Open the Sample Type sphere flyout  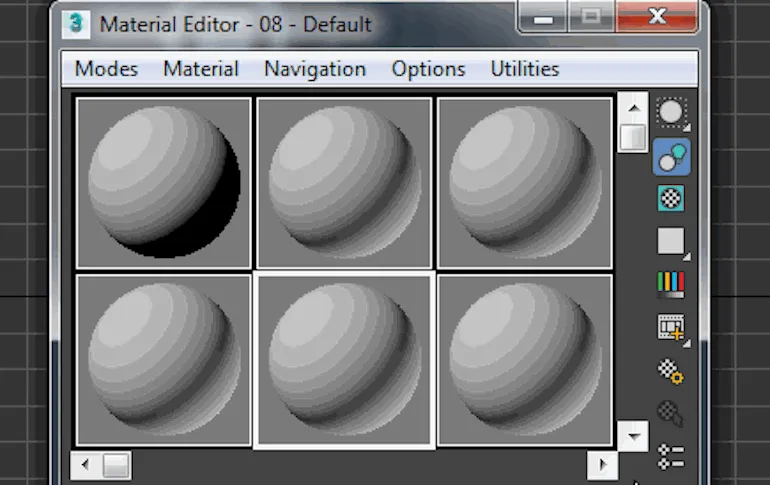tap(671, 114)
